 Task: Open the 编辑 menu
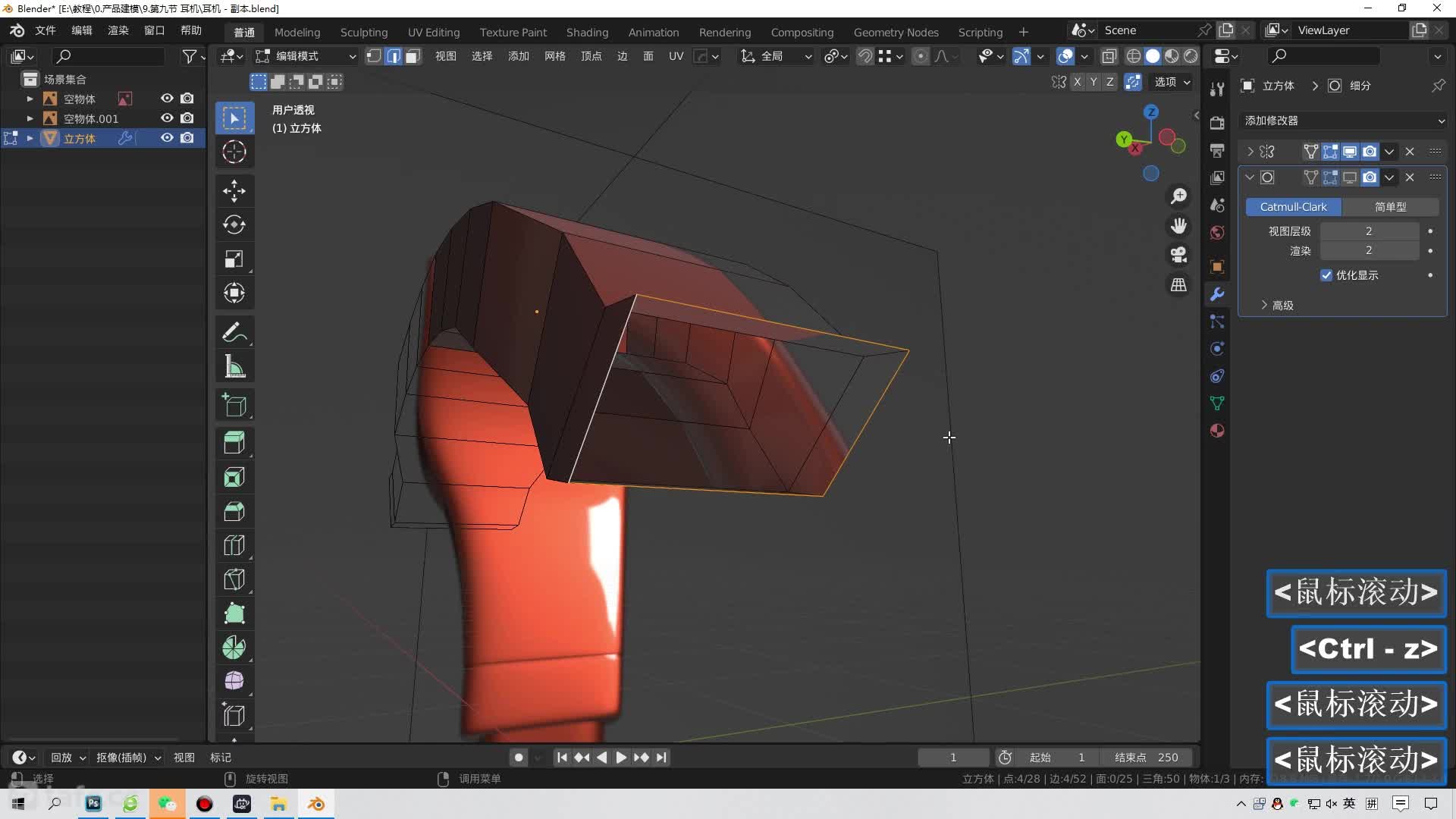(x=82, y=30)
